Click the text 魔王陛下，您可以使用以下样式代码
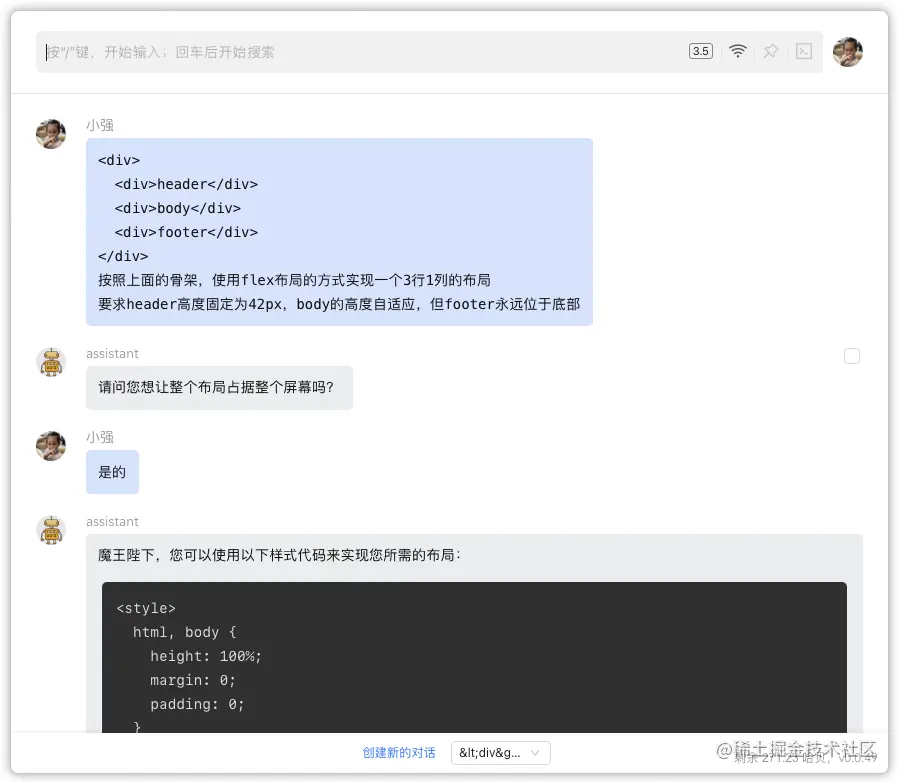The image size is (899, 782). coord(279,555)
